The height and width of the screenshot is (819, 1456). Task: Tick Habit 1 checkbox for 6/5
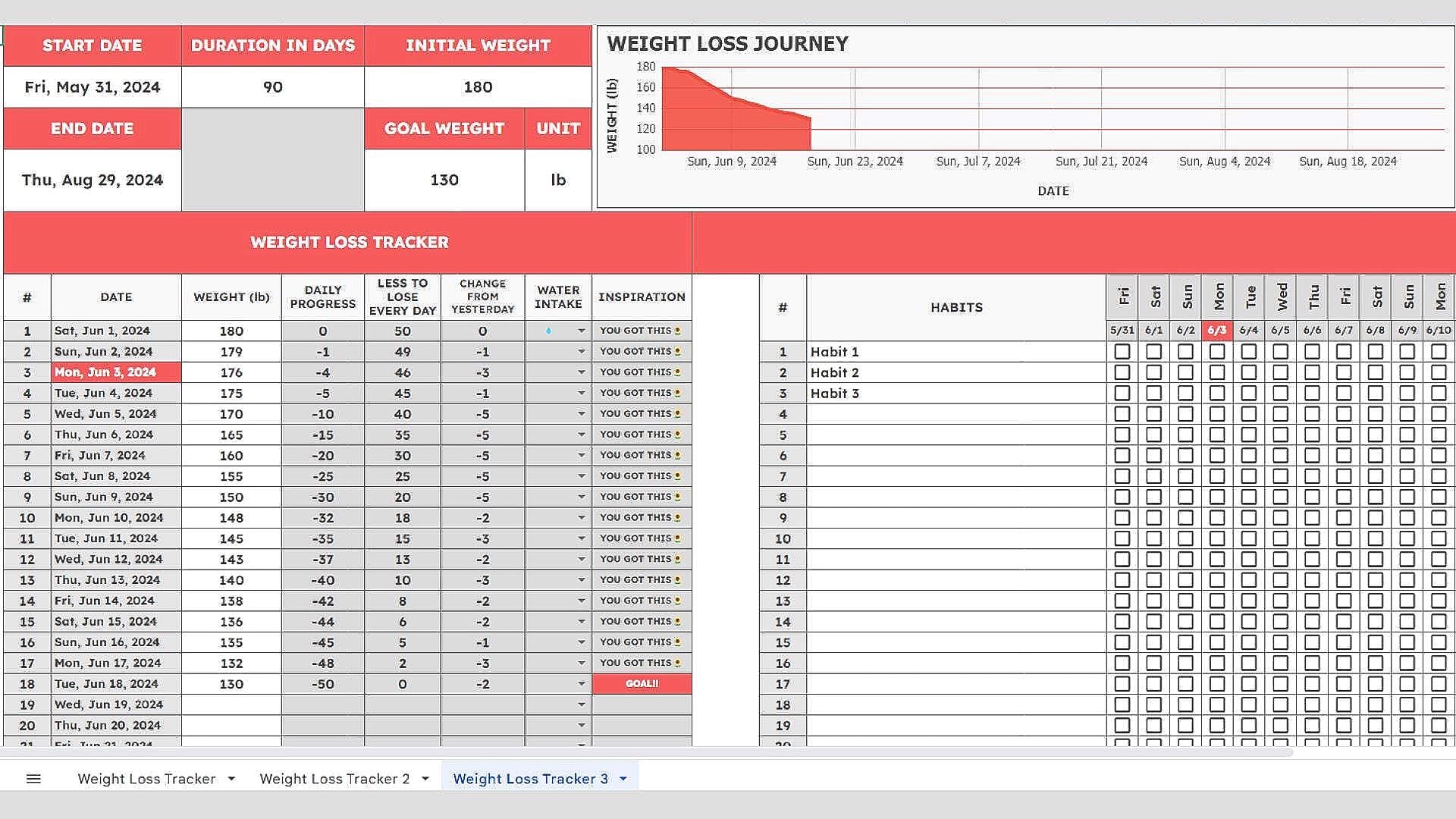coord(1281,352)
